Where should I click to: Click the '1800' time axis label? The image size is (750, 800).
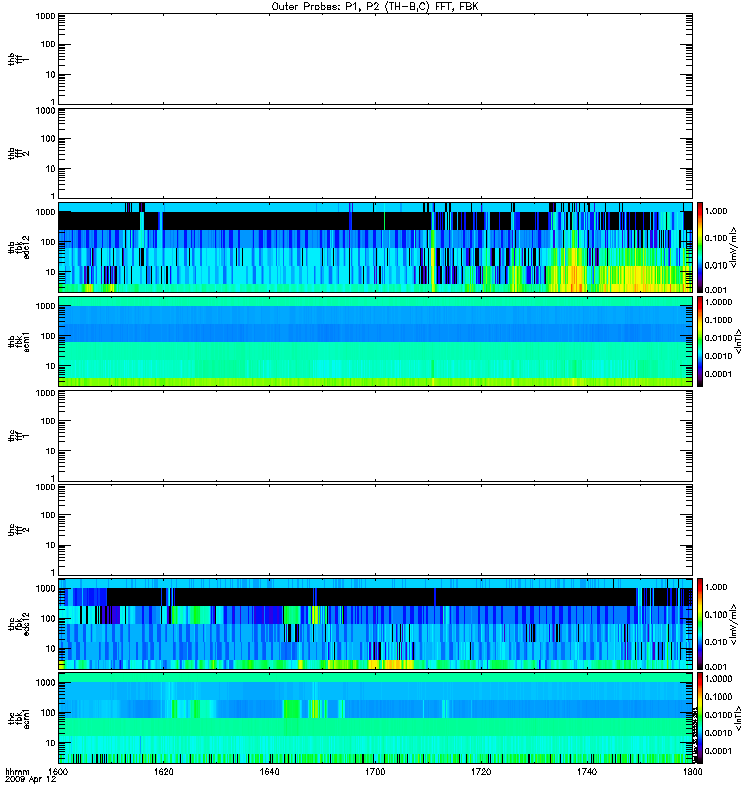coord(692,772)
